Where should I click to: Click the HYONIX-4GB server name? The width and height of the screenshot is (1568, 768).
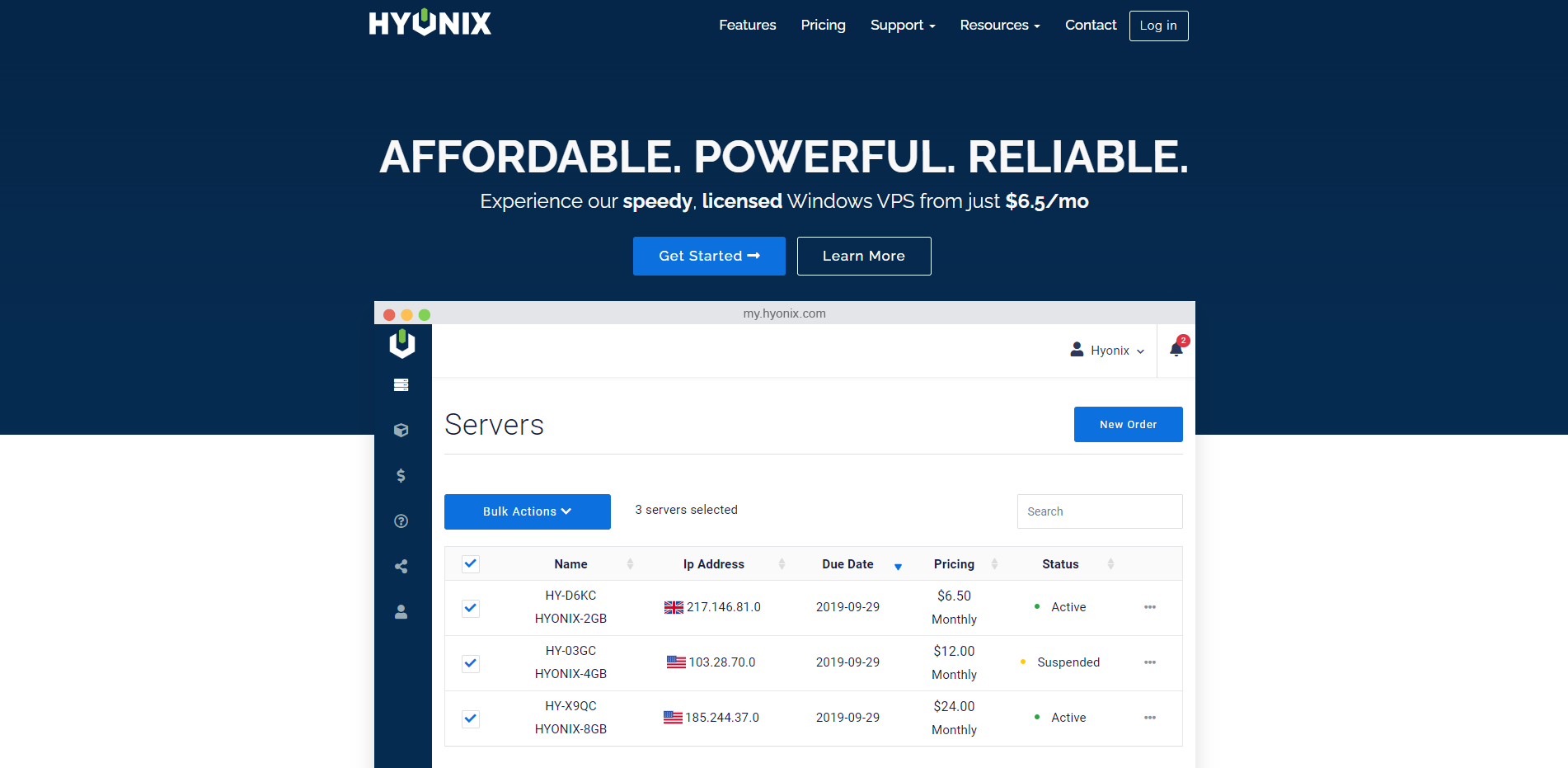570,674
